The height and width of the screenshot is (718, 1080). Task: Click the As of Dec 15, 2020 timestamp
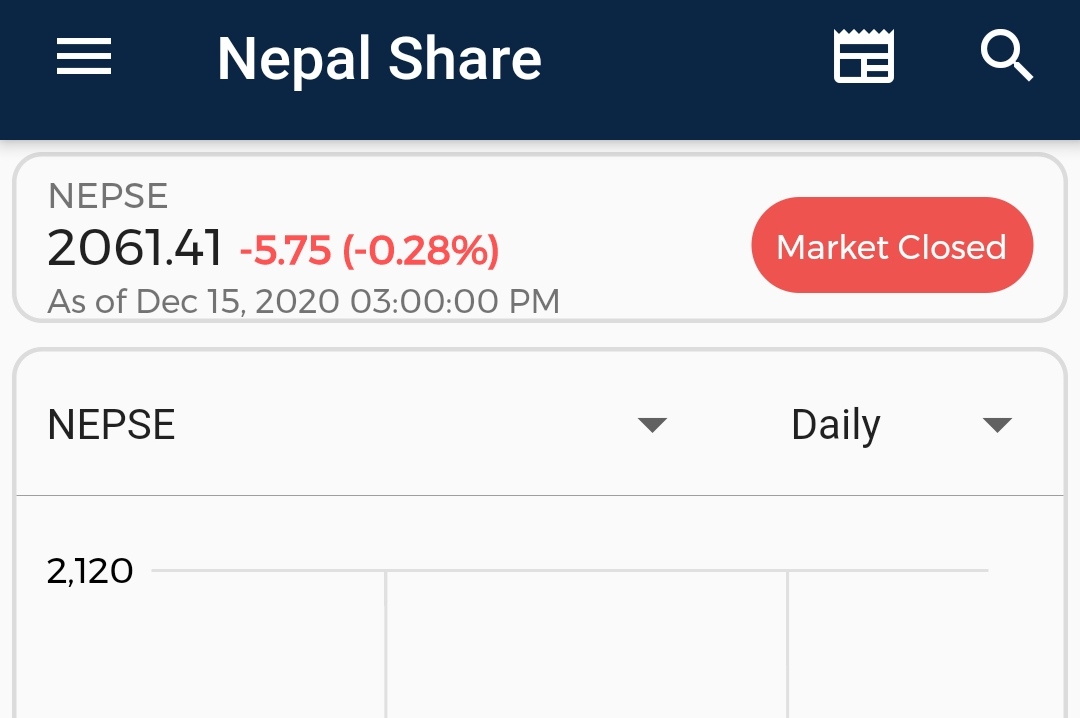pyautogui.click(x=304, y=301)
